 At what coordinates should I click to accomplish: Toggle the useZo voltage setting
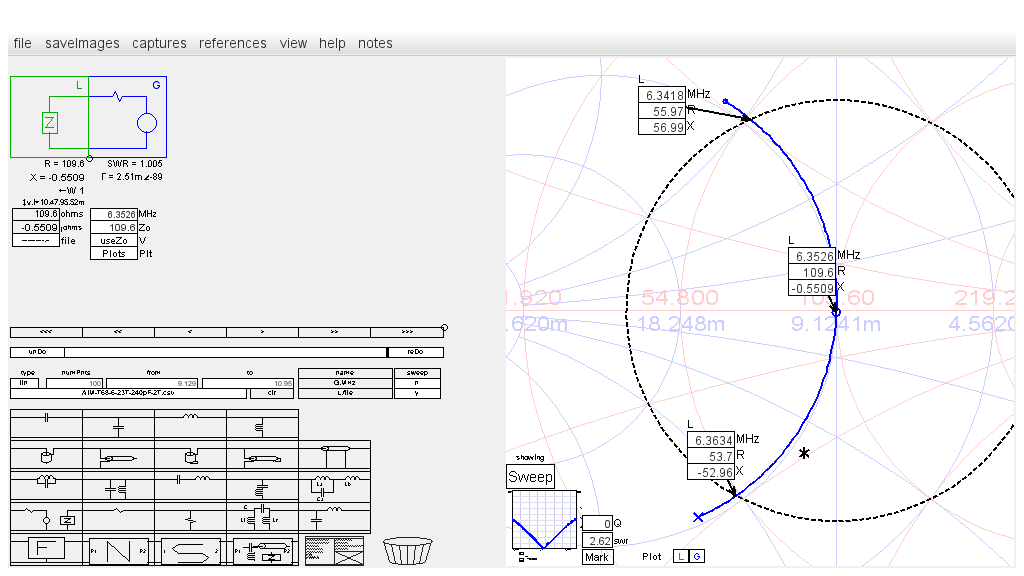click(x=114, y=240)
